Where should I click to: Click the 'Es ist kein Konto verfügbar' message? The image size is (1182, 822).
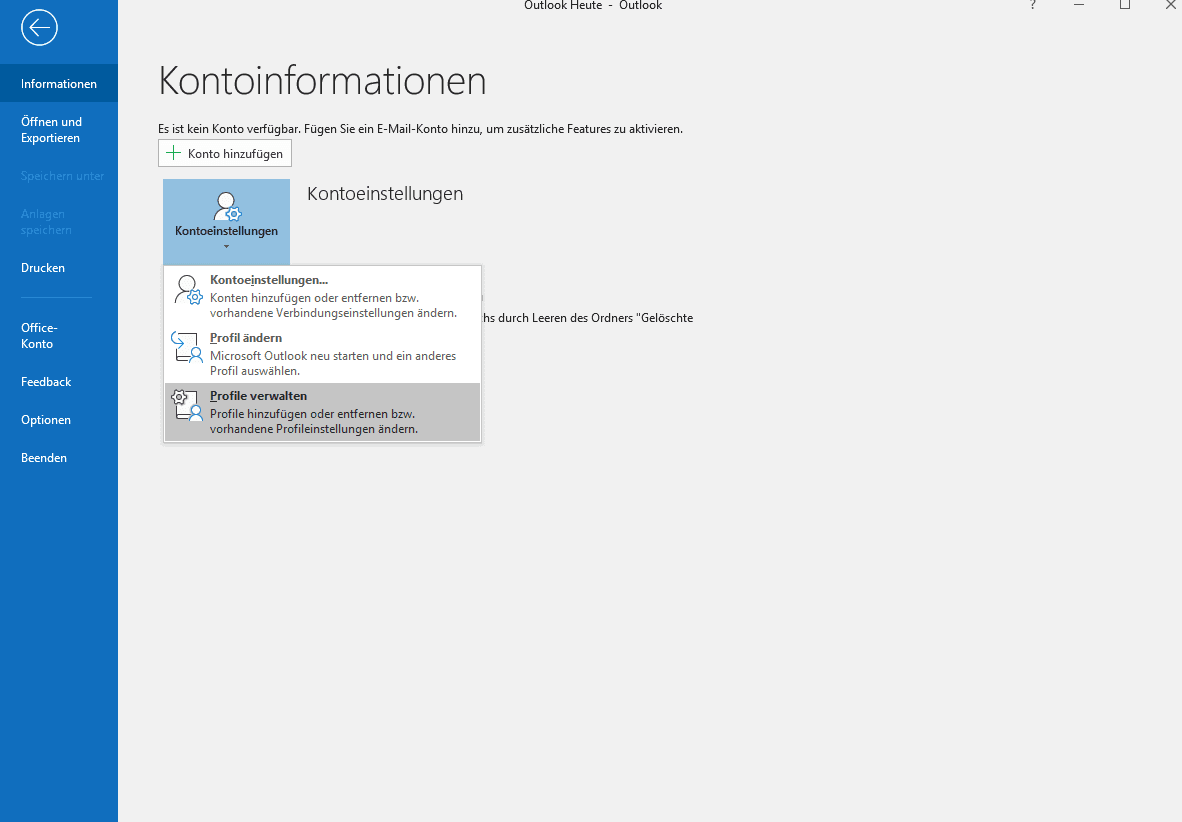coord(421,129)
